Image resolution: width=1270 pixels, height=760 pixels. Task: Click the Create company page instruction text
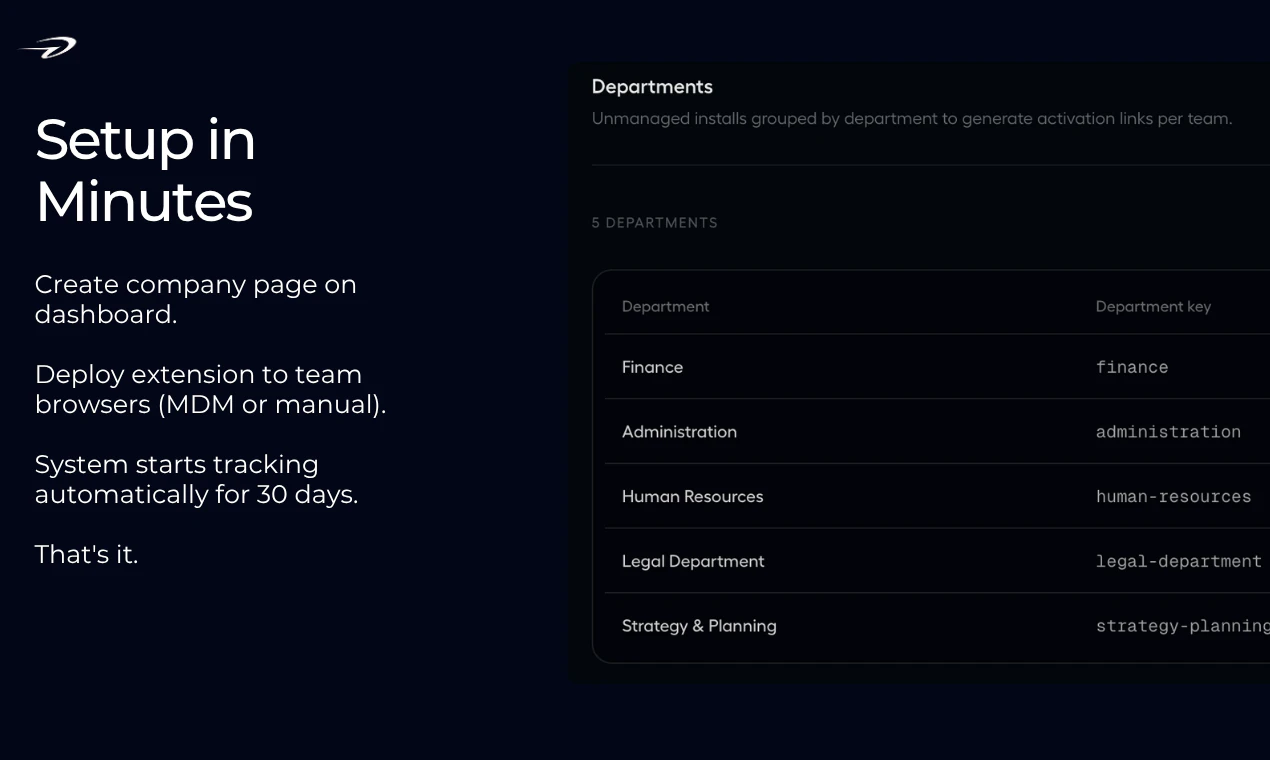[x=195, y=298]
